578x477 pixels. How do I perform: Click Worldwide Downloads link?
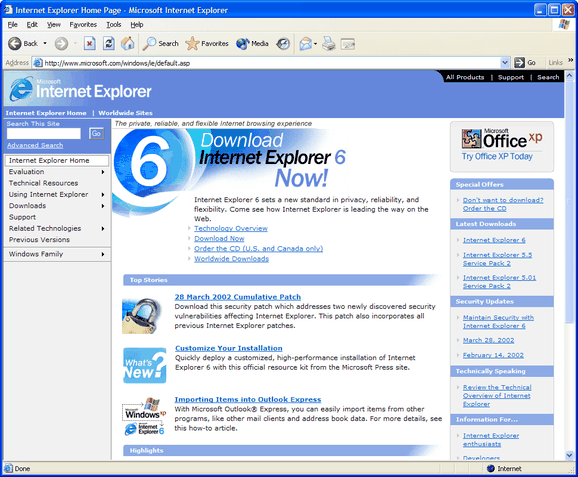pos(231,259)
